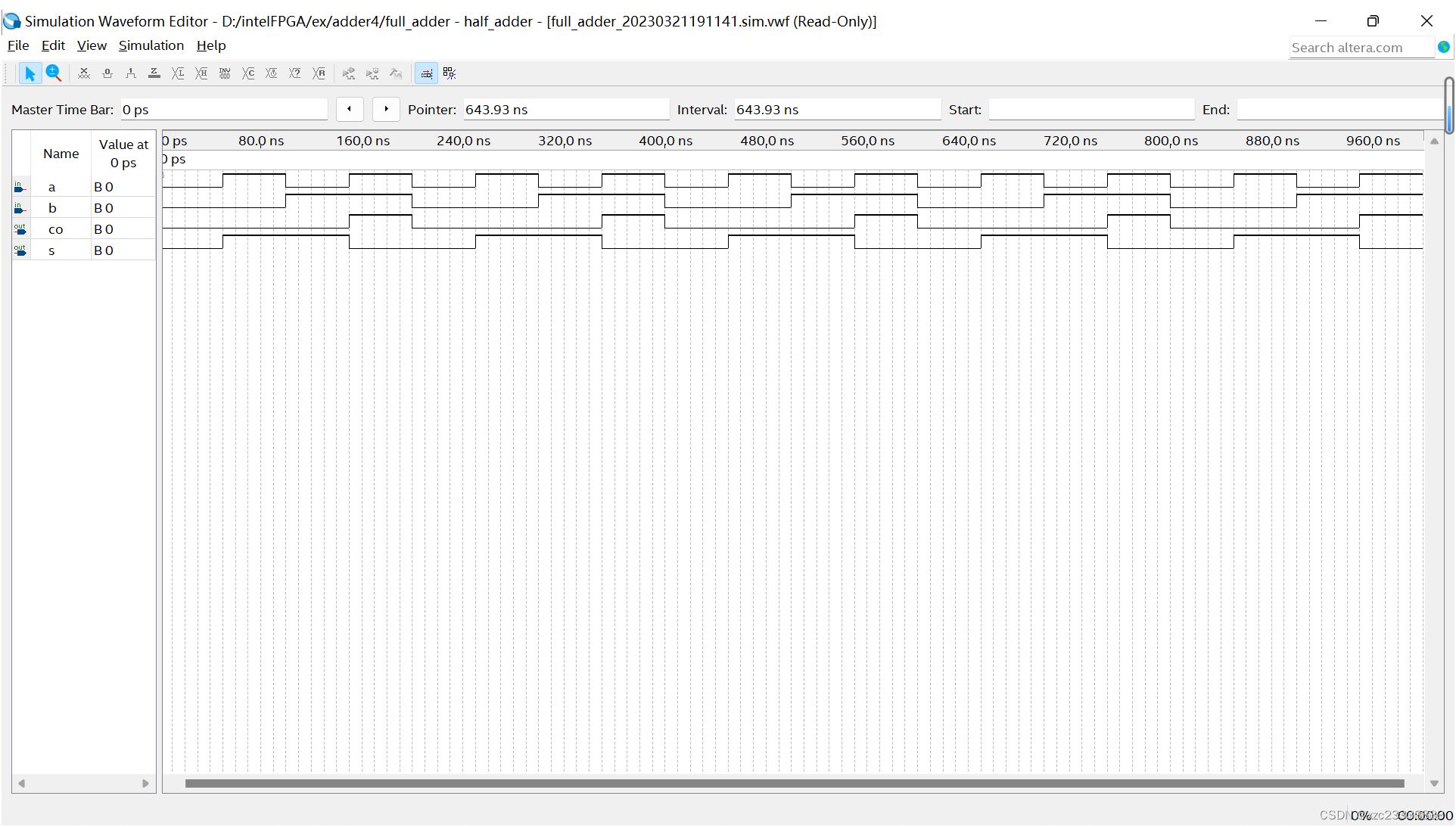Image resolution: width=1456 pixels, height=827 pixels.
Task: Click output pin icon of s
Action: pos(20,250)
